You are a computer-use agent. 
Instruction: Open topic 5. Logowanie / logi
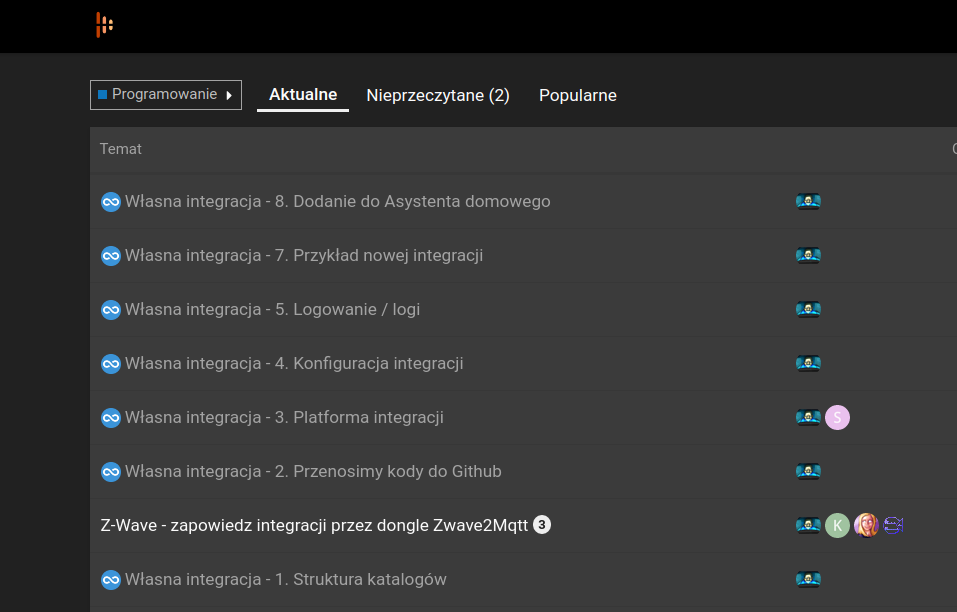click(x=272, y=310)
